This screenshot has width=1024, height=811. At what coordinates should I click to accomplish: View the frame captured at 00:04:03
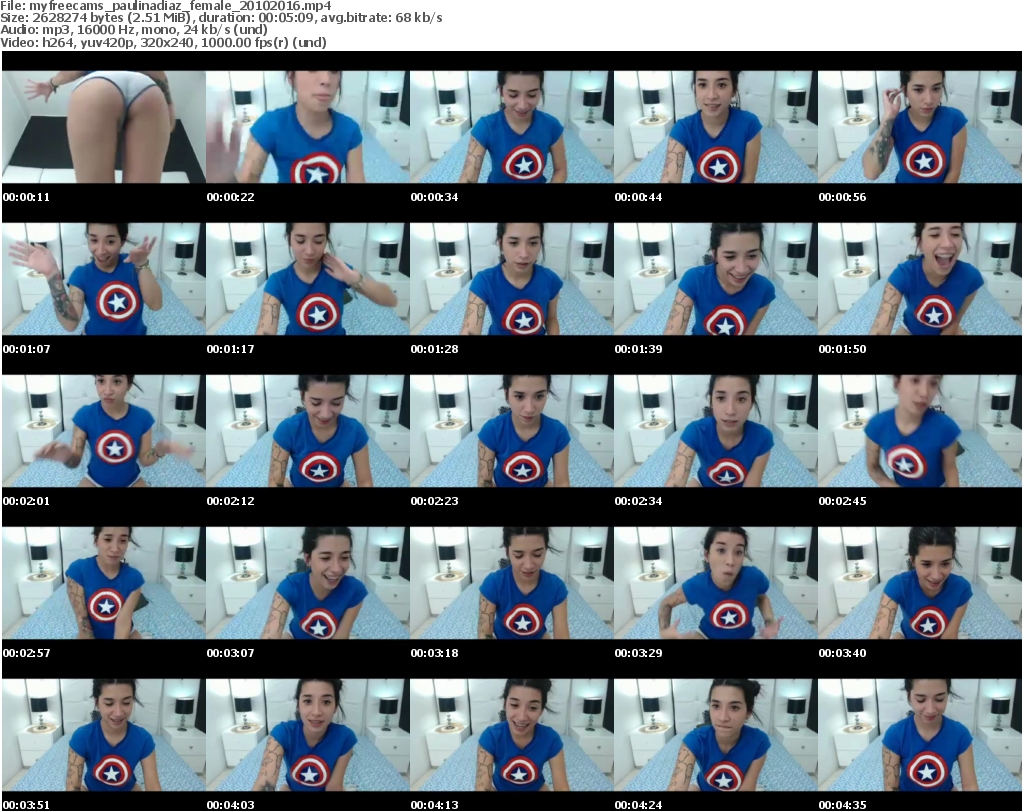308,735
